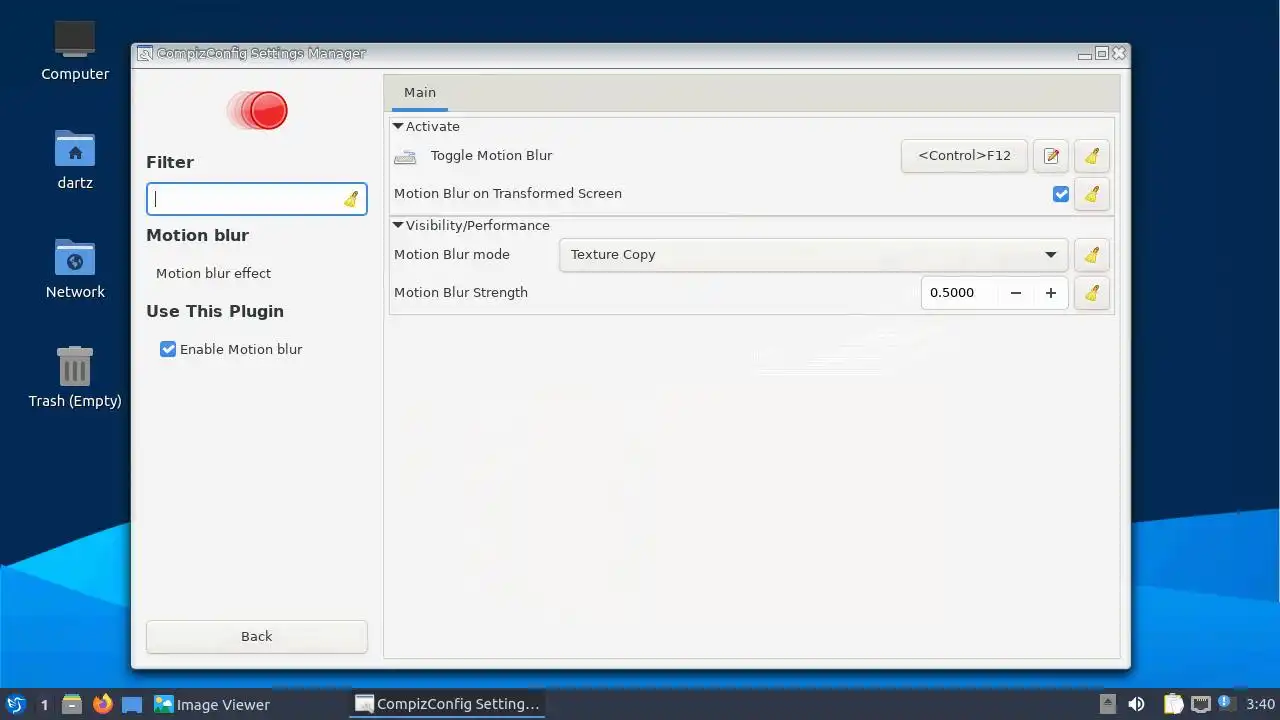This screenshot has height=720, width=1280.
Task: Click clipboard icon in system tray
Action: click(x=1172, y=704)
